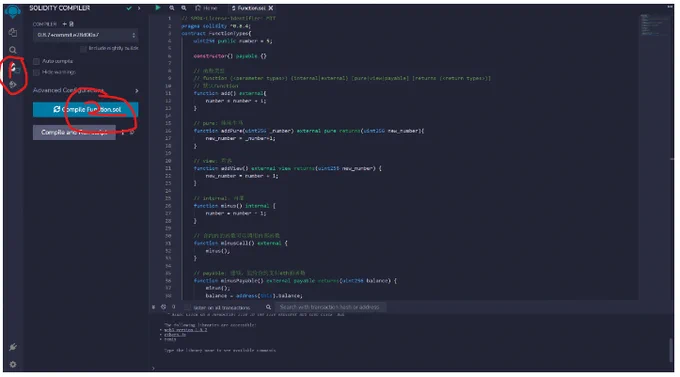
Task: Enable the Hide warnings checkbox
Action: click(36, 72)
